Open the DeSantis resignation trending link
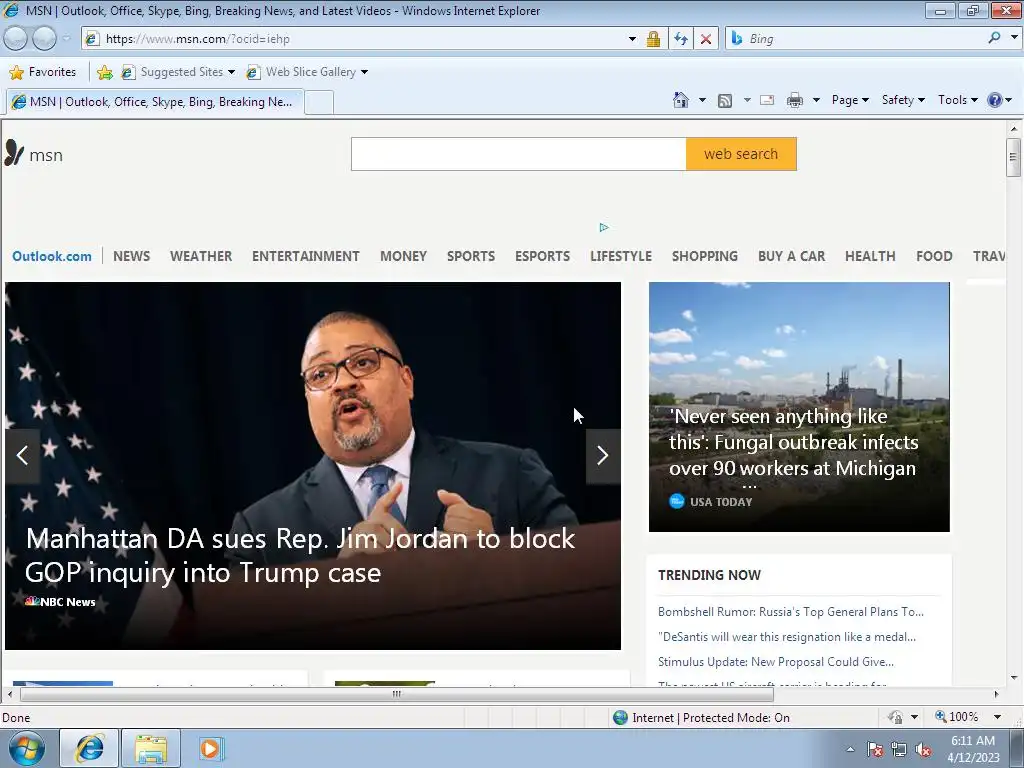The image size is (1024, 768). coord(787,637)
